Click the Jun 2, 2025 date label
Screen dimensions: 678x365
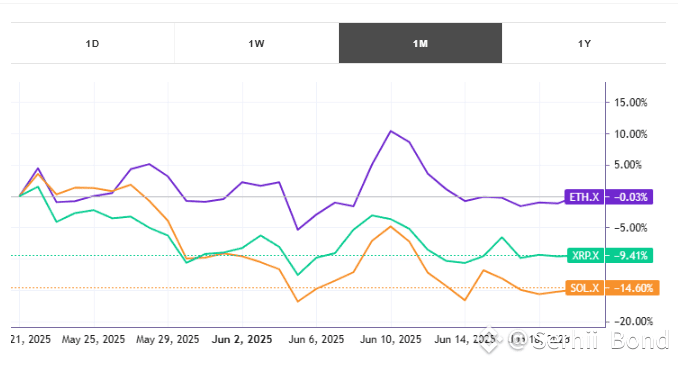pos(242,339)
